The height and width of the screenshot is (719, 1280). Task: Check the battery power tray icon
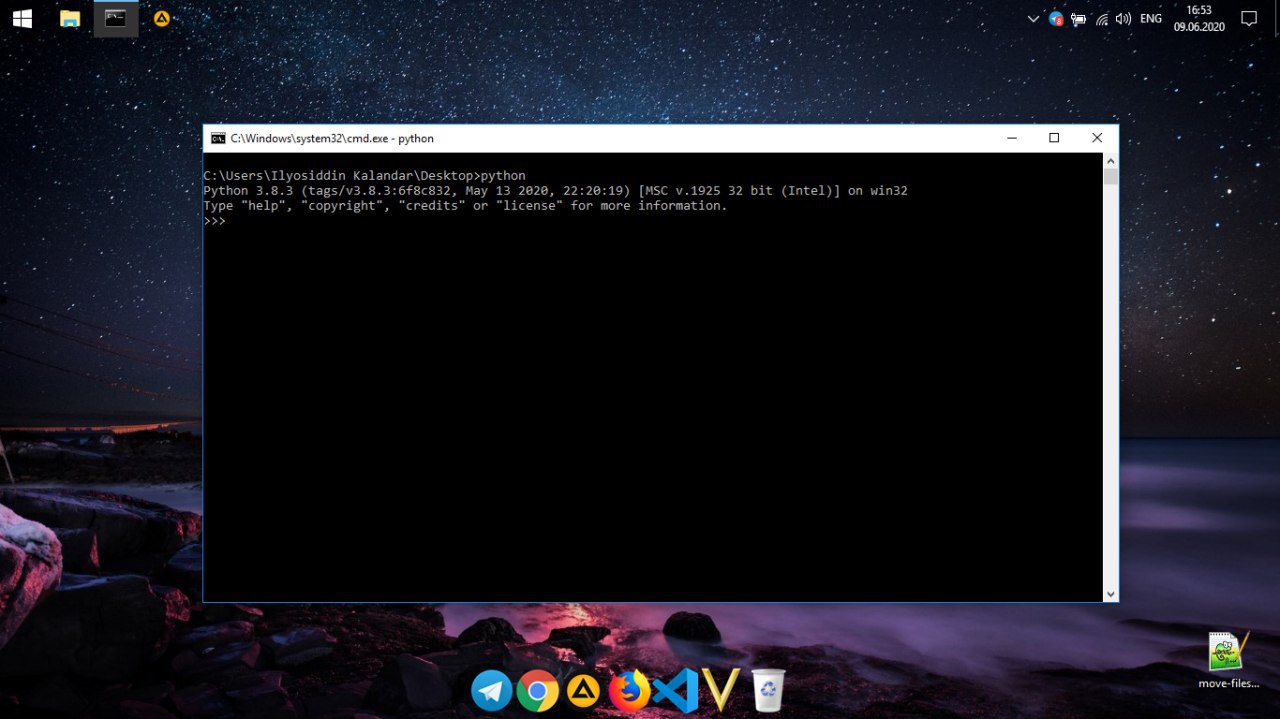1079,18
